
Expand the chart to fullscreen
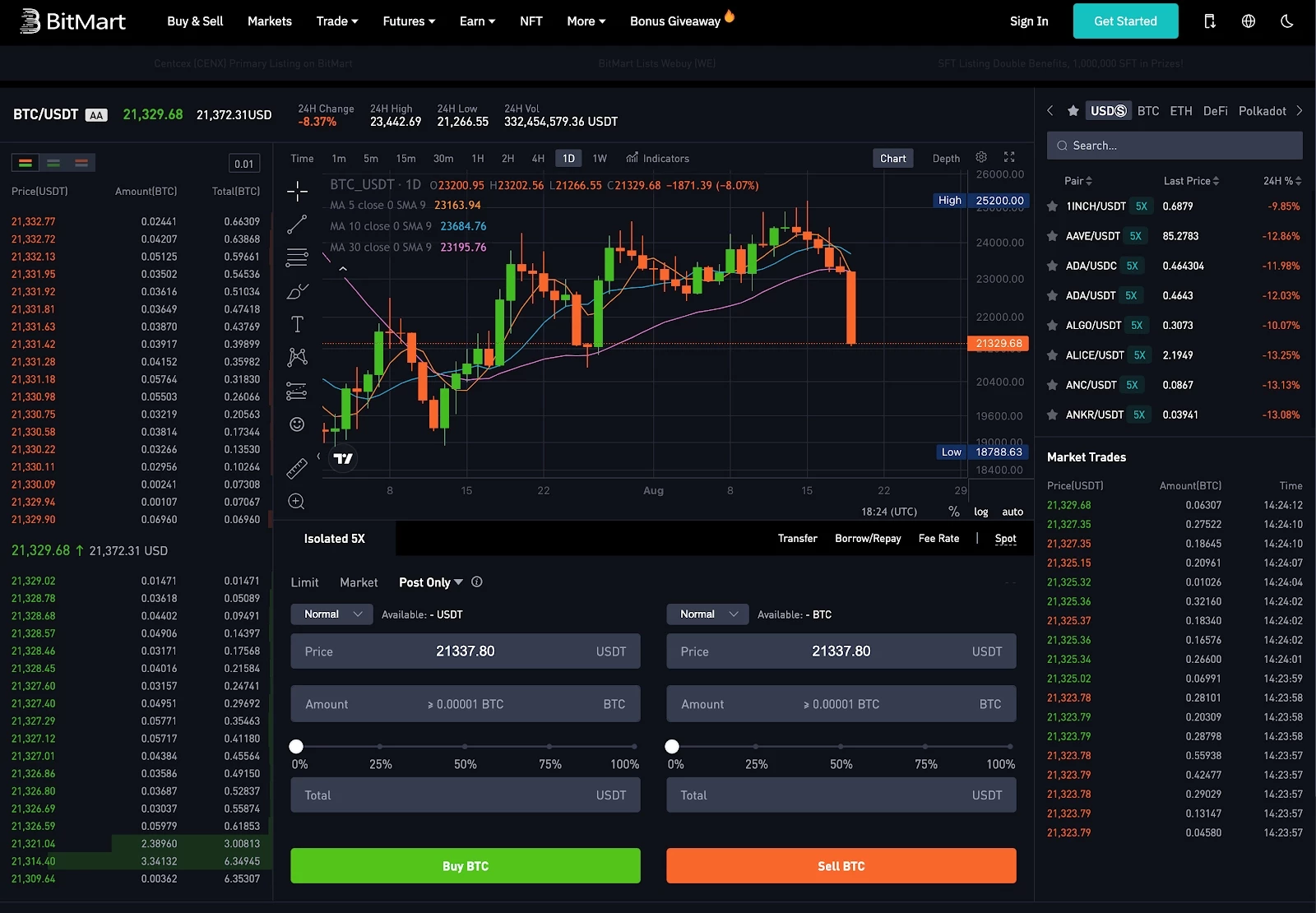[x=1009, y=157]
